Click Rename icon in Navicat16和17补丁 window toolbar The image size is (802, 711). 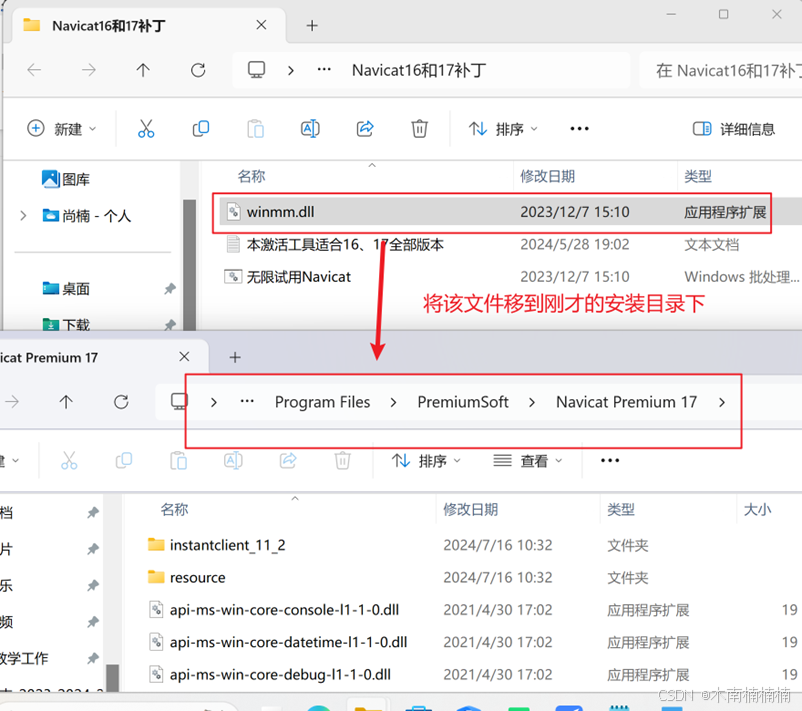point(310,128)
